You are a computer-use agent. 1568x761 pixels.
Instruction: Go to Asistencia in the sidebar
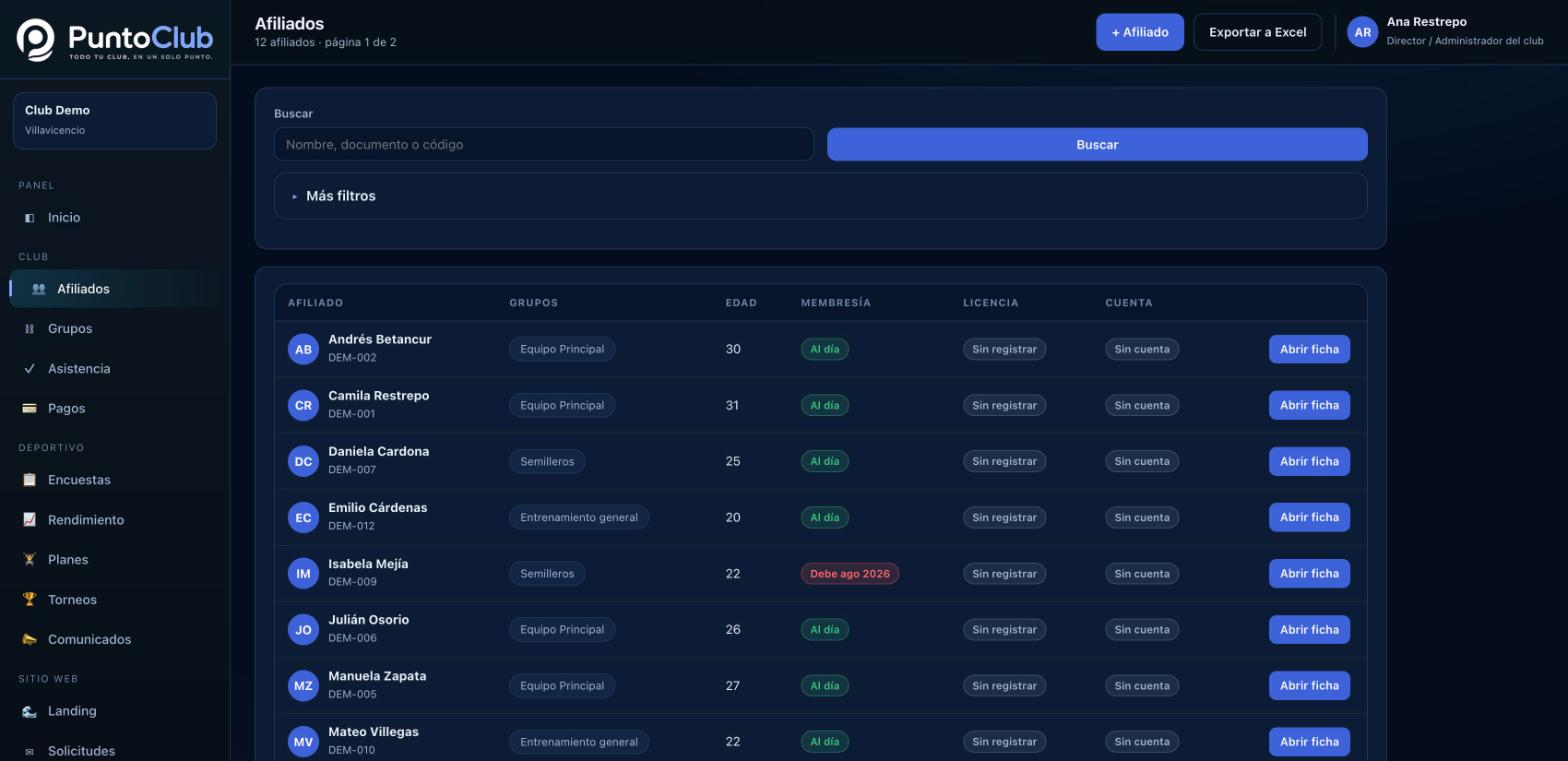coord(115,369)
